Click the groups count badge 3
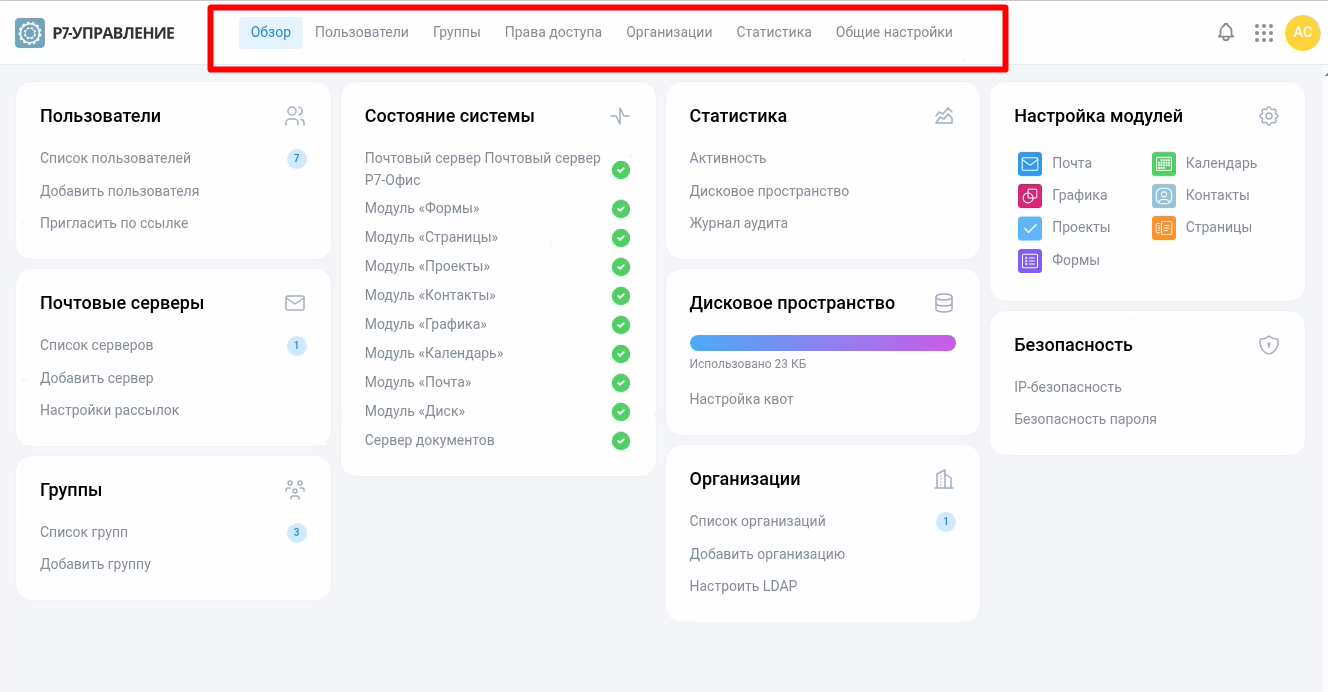1328x692 pixels. click(x=296, y=533)
